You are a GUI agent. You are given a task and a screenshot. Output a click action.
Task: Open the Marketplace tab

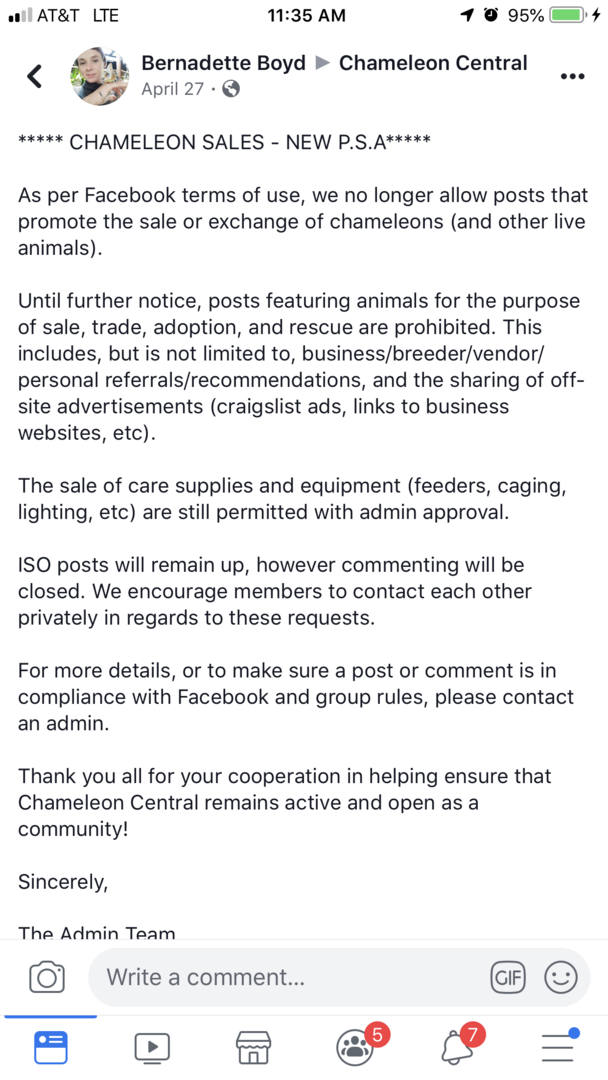coord(253,1047)
